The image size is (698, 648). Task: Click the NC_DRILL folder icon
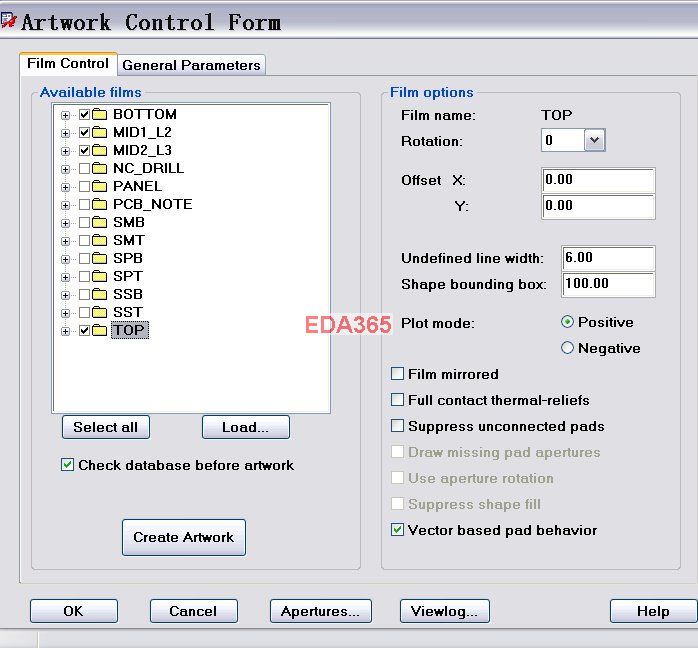(100, 169)
